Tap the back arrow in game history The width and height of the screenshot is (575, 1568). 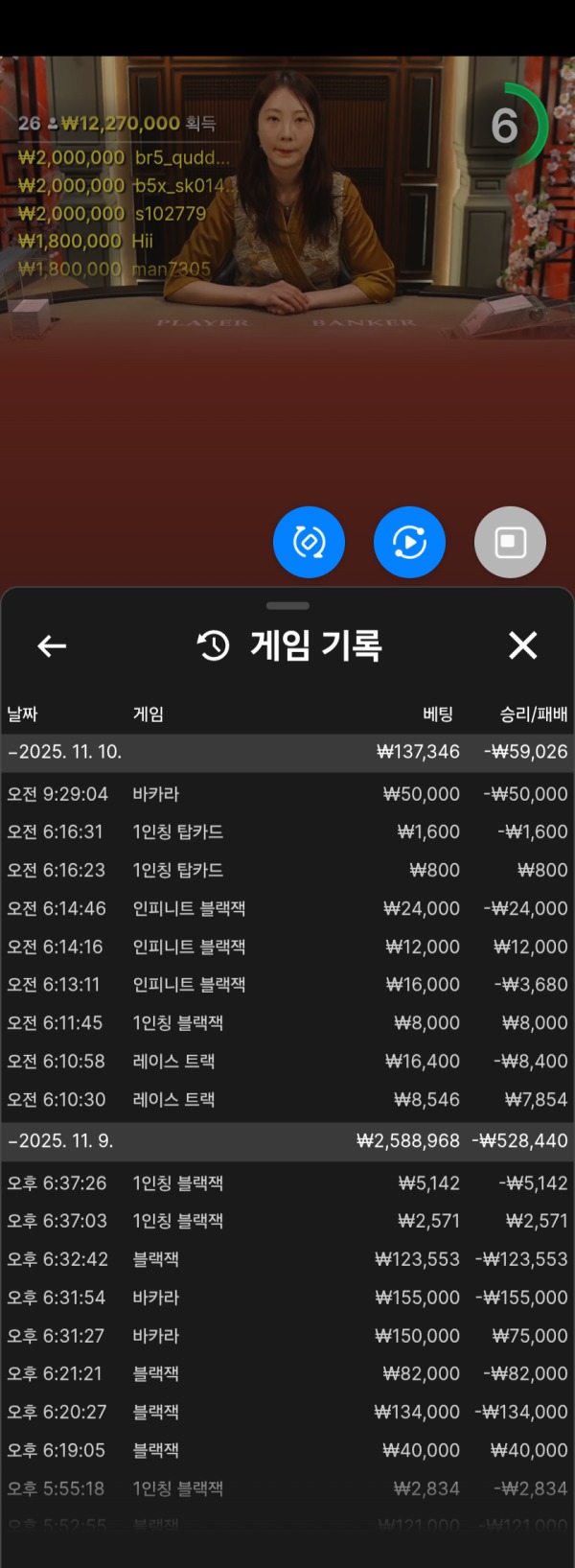[52, 645]
